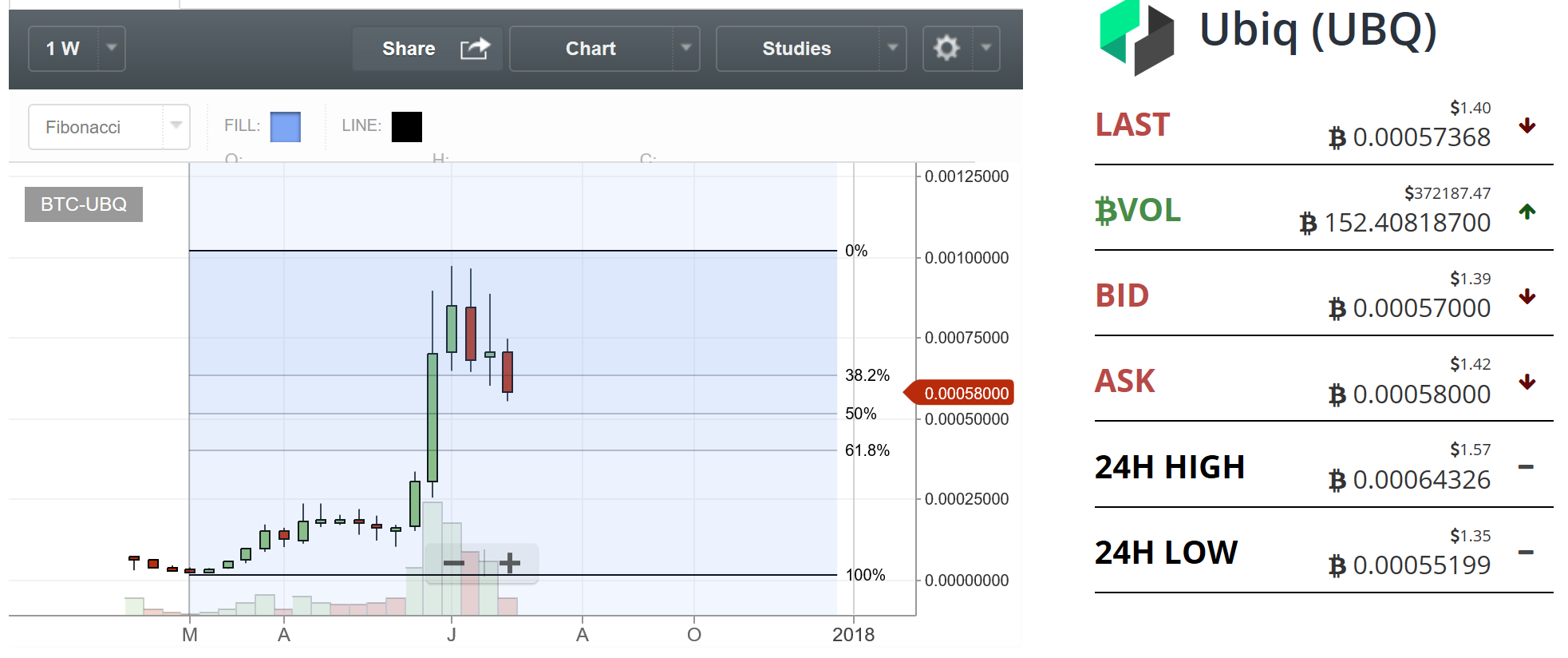Zoom in chart with plus icon
The width and height of the screenshot is (1568, 658).
[510, 563]
